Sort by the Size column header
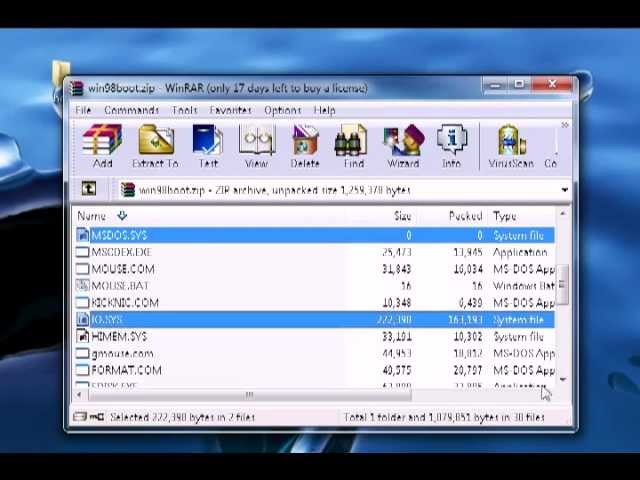The image size is (640, 480). (x=402, y=216)
